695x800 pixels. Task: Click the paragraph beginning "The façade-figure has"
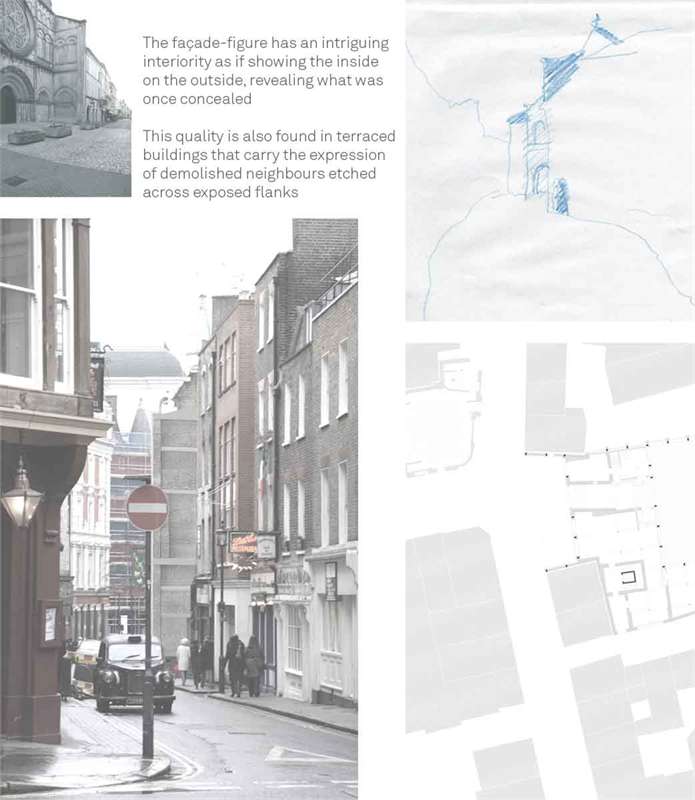tap(265, 71)
